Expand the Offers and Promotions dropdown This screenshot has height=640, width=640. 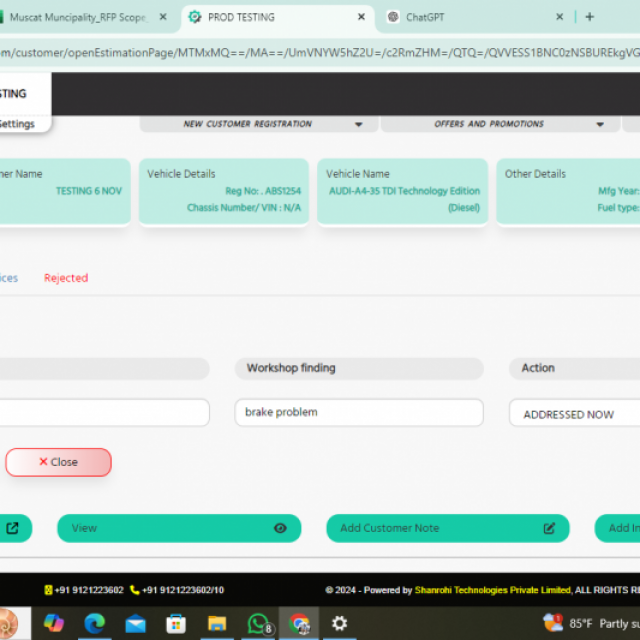[x=500, y=124]
